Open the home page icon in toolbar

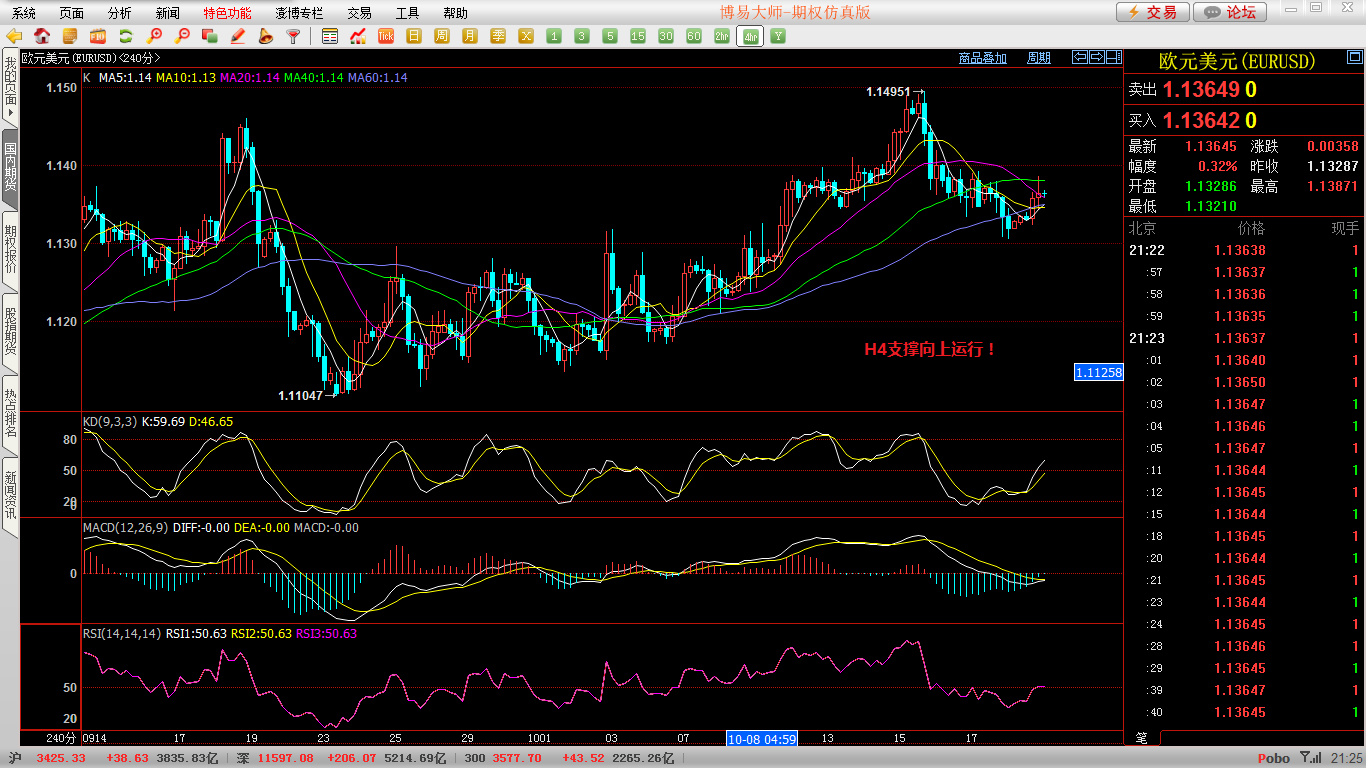(42, 36)
